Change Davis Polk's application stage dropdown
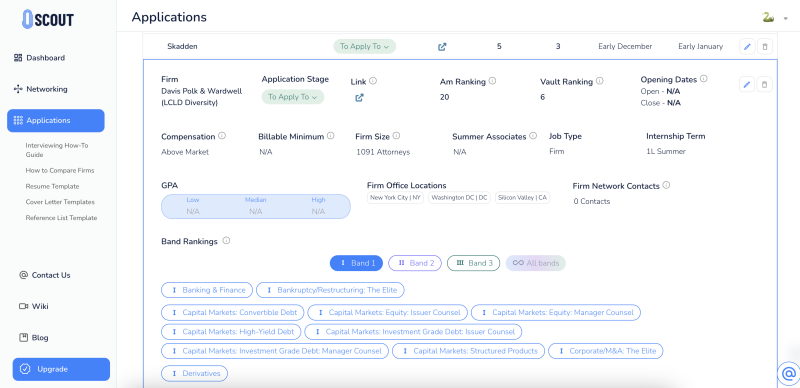This screenshot has width=800, height=388. point(293,97)
